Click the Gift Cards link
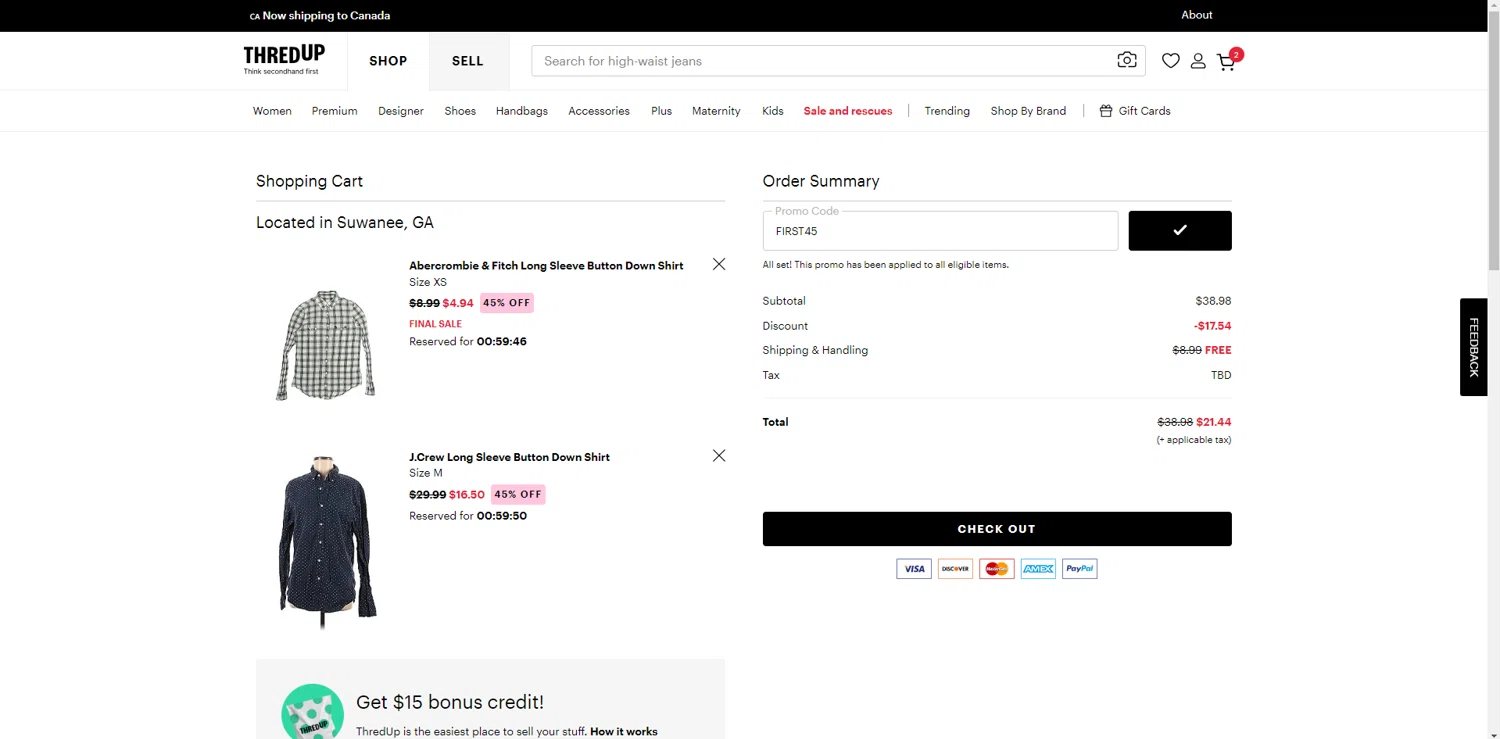 (x=1144, y=111)
